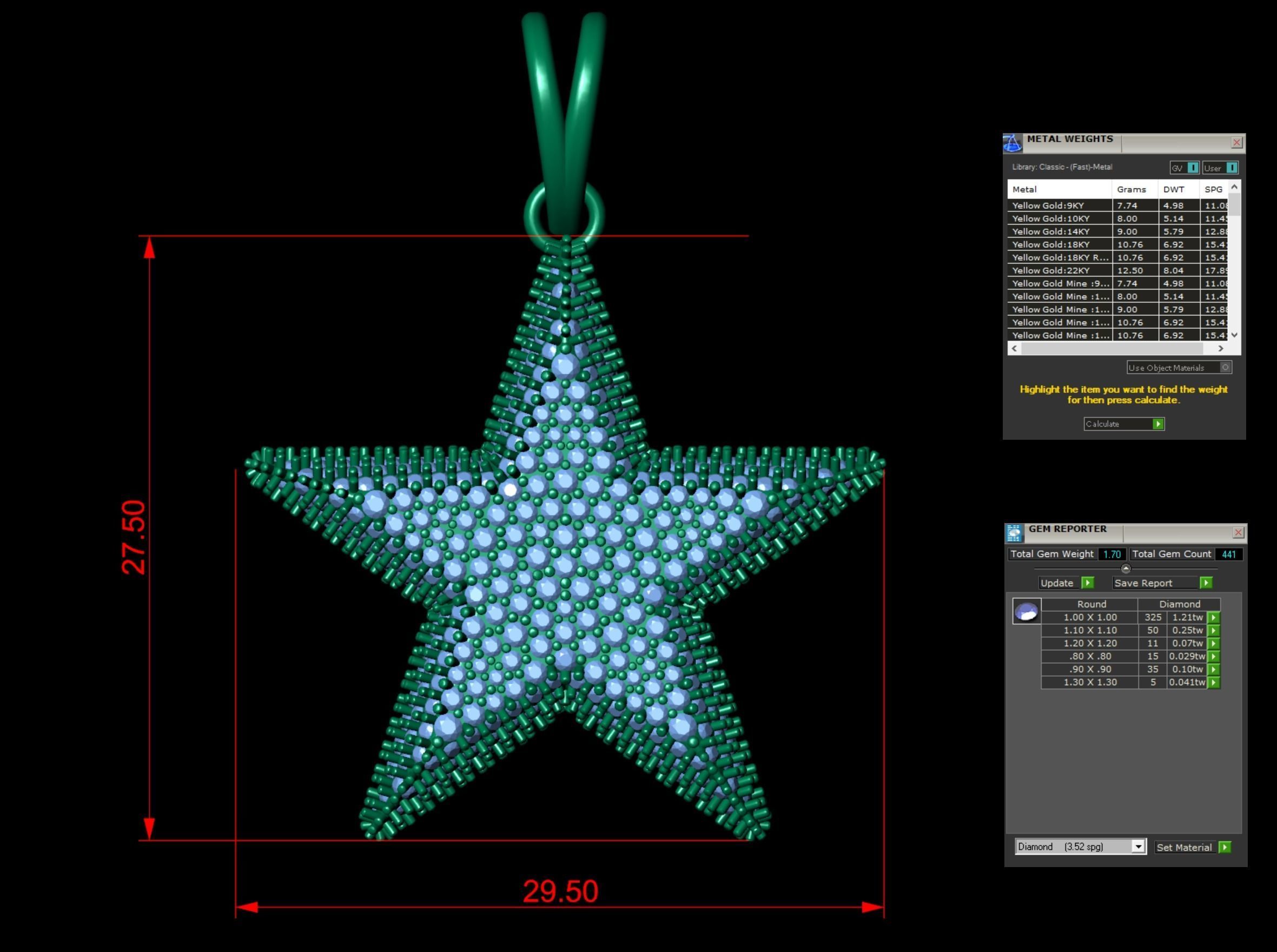This screenshot has width=1277, height=952.
Task: Click the Library: Classic - (Fast)-Metal label
Action: click(1062, 167)
